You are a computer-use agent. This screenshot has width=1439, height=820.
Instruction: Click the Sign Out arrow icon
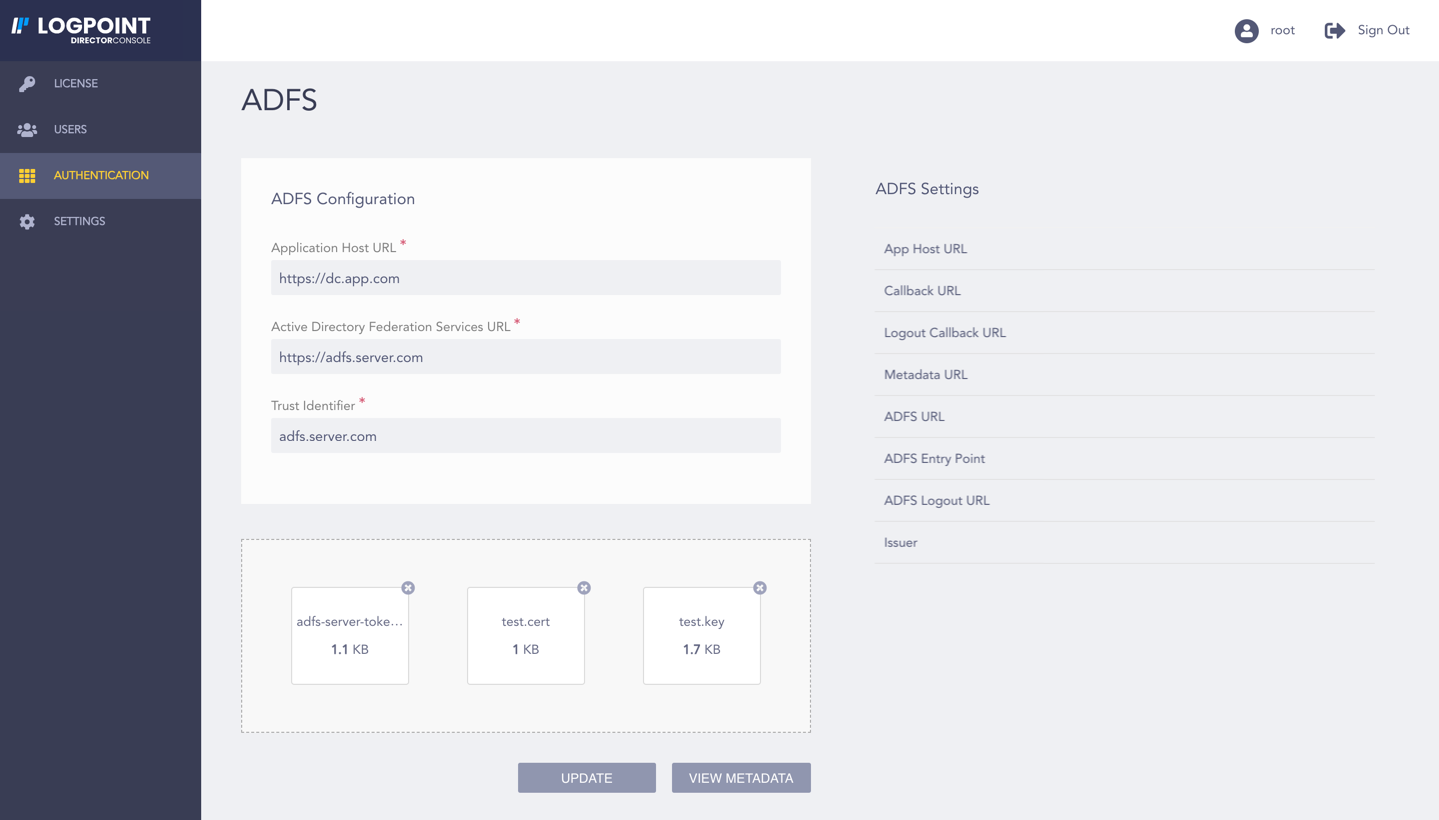[x=1334, y=30]
